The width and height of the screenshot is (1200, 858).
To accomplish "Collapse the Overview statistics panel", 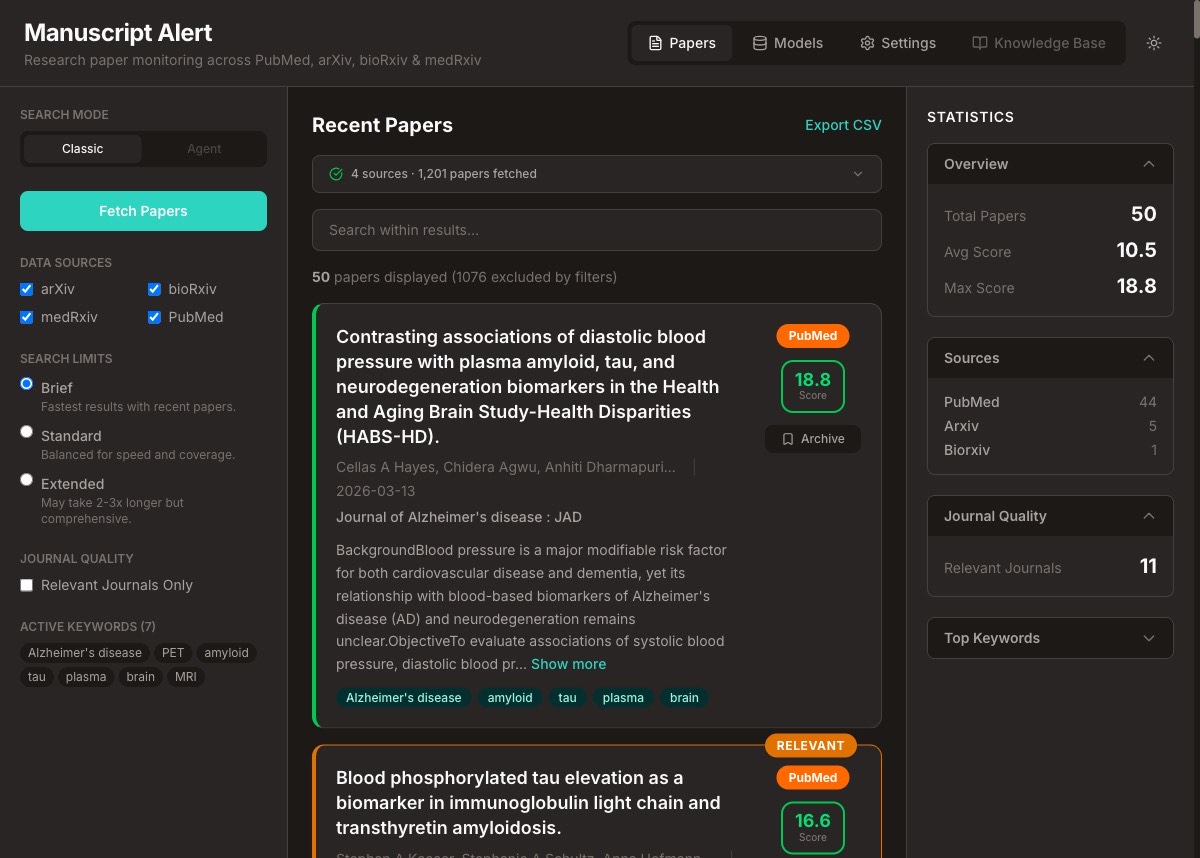I will pos(1149,164).
